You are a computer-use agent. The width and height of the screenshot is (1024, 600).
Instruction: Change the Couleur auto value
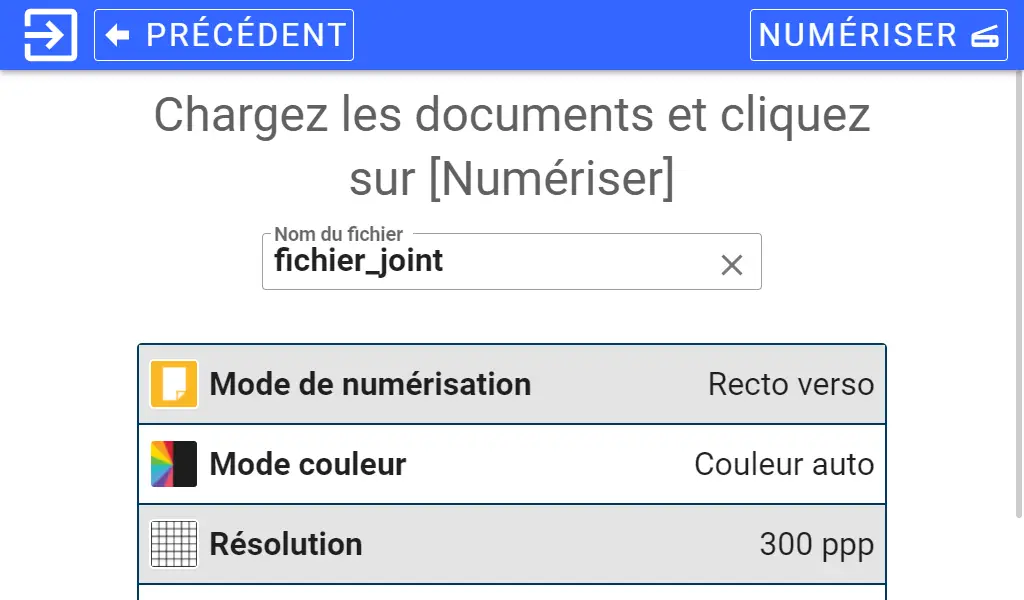click(x=784, y=464)
